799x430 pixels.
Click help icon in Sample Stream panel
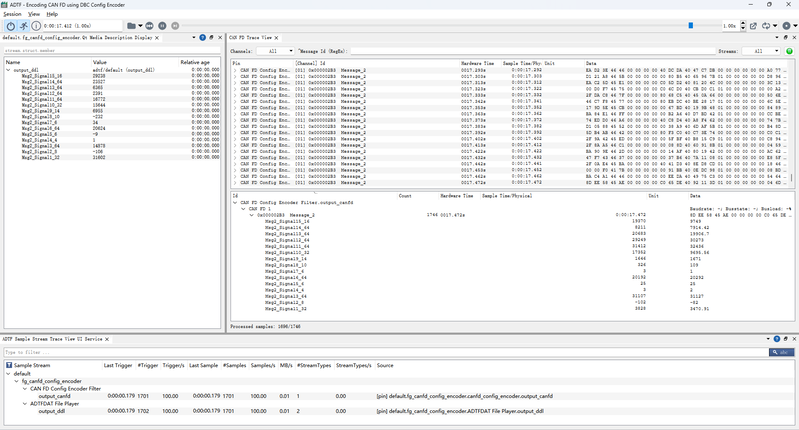(777, 339)
